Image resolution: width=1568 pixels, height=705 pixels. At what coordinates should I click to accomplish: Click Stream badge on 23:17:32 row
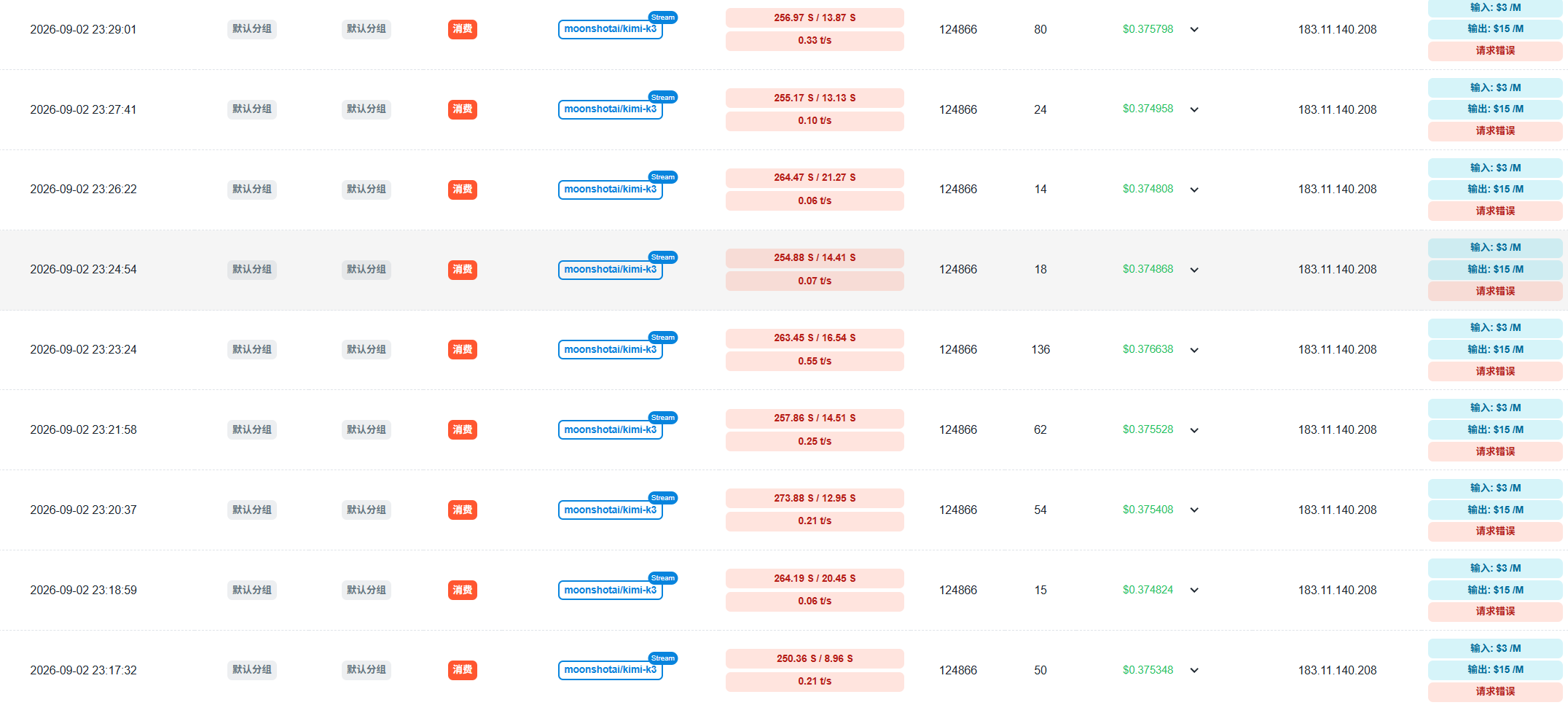[663, 658]
